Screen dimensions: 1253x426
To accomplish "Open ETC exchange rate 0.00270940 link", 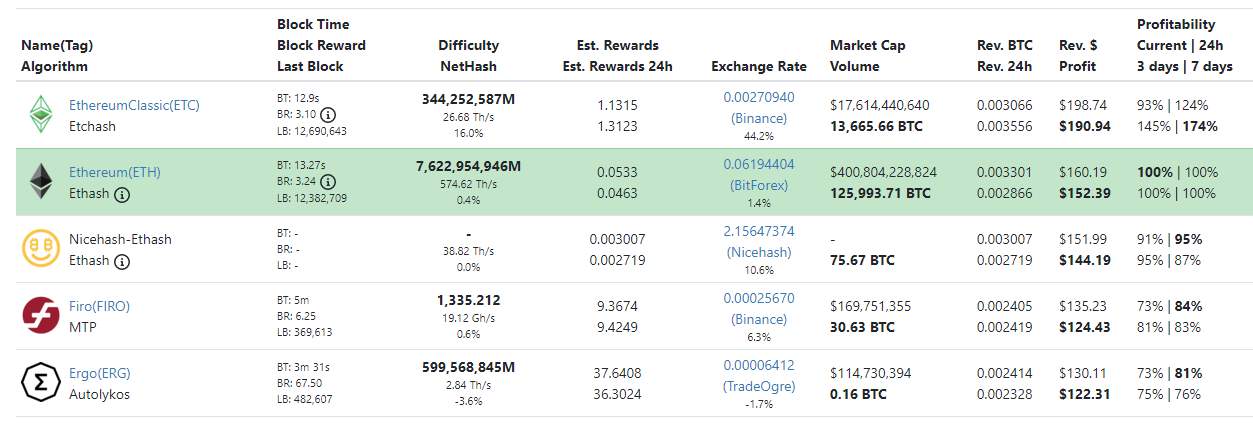I will (x=759, y=97).
